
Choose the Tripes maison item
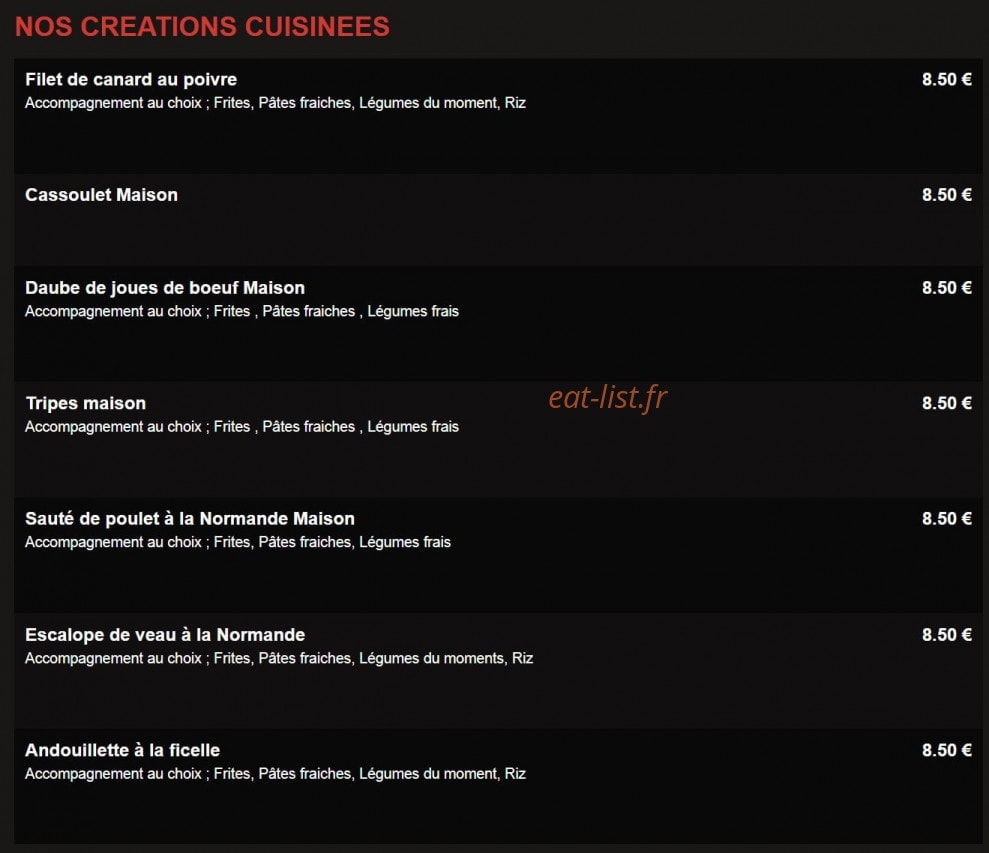[x=86, y=403]
